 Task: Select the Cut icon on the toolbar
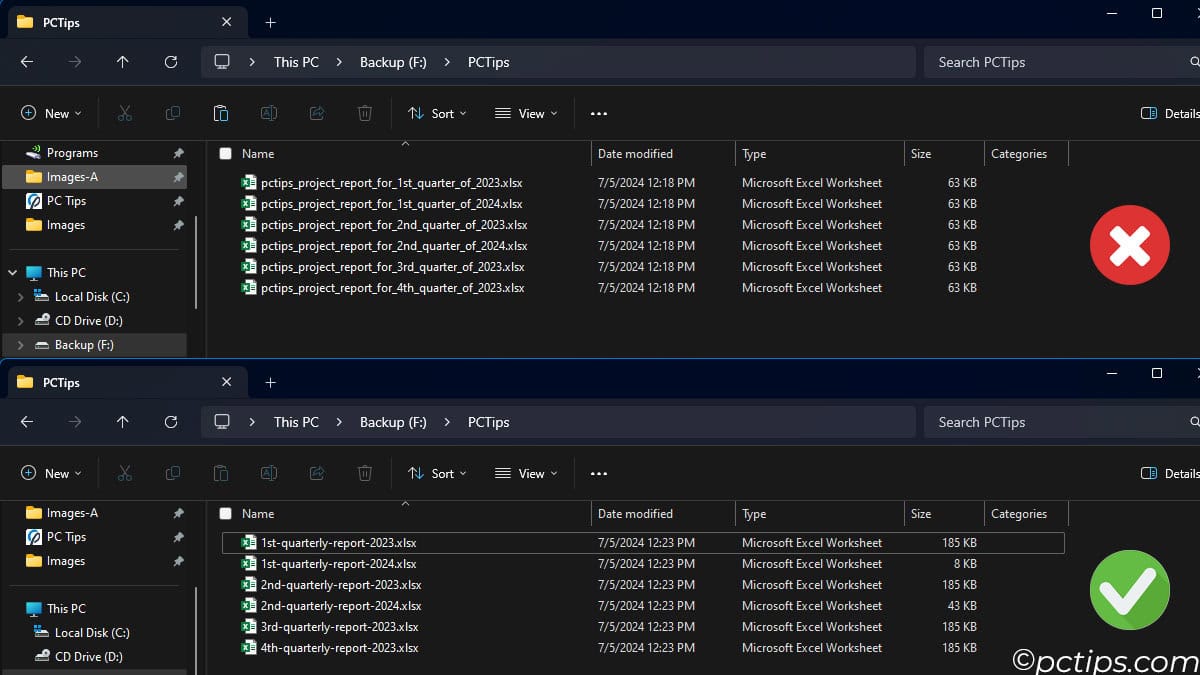point(124,113)
